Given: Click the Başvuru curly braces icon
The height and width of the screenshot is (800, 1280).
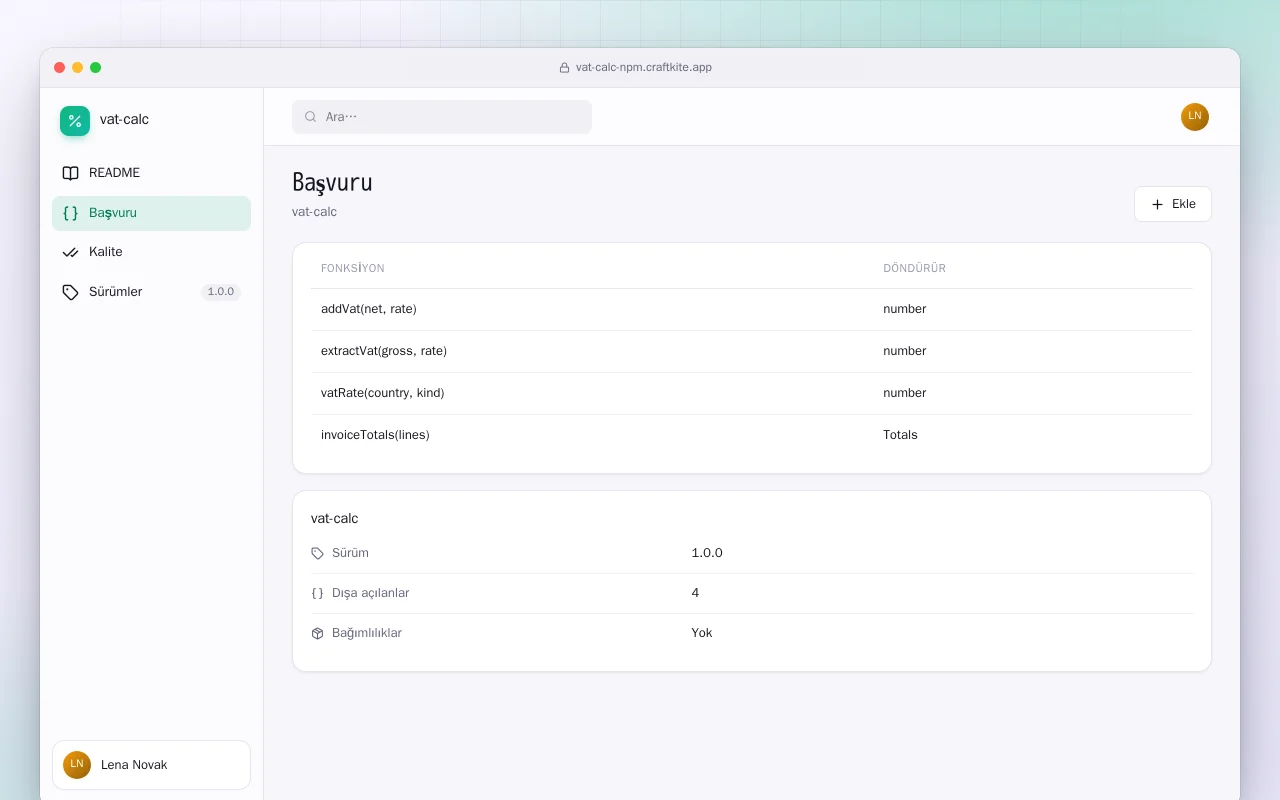Looking at the screenshot, I should click(70, 213).
